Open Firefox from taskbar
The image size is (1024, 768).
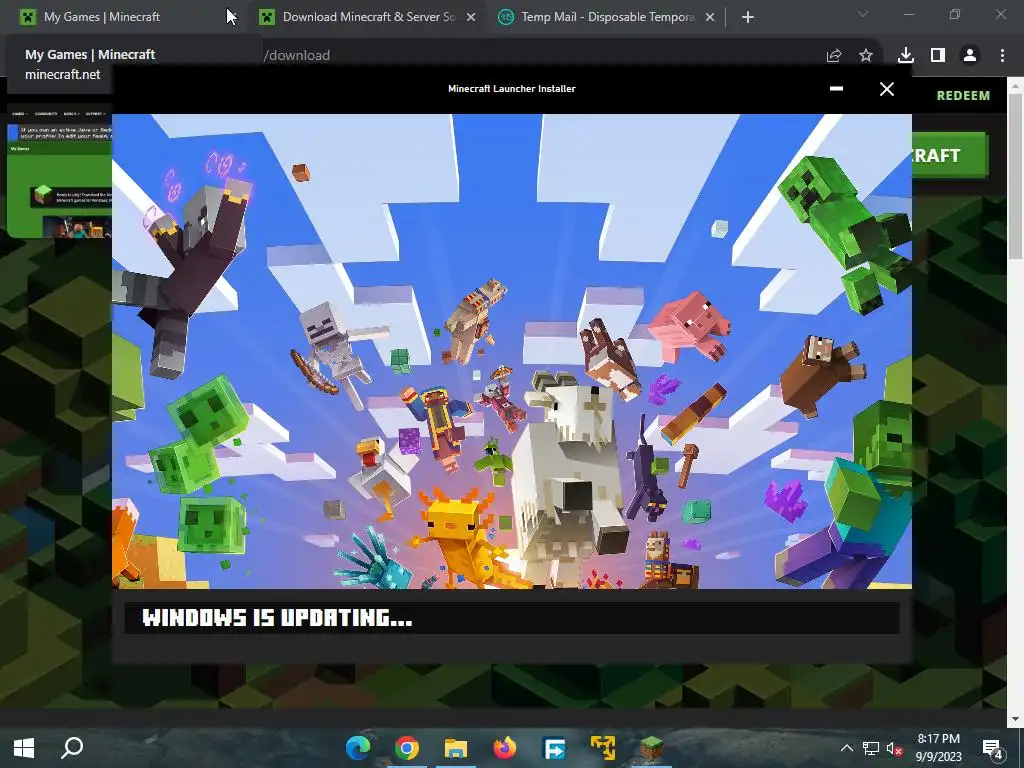point(505,748)
